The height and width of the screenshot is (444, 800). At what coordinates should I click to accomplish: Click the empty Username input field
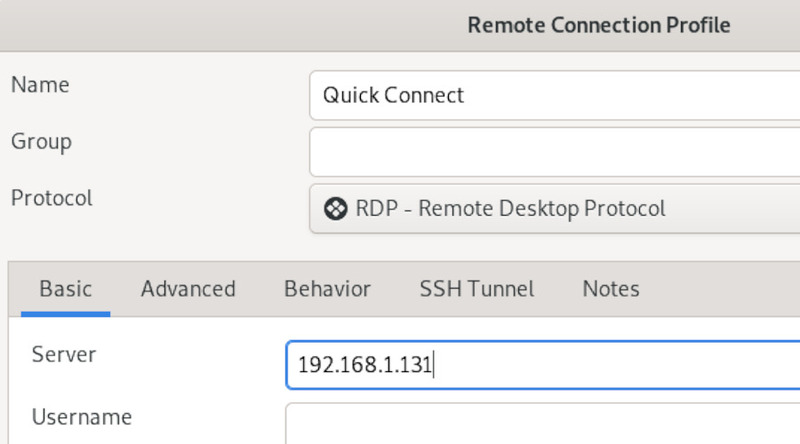coord(540,423)
